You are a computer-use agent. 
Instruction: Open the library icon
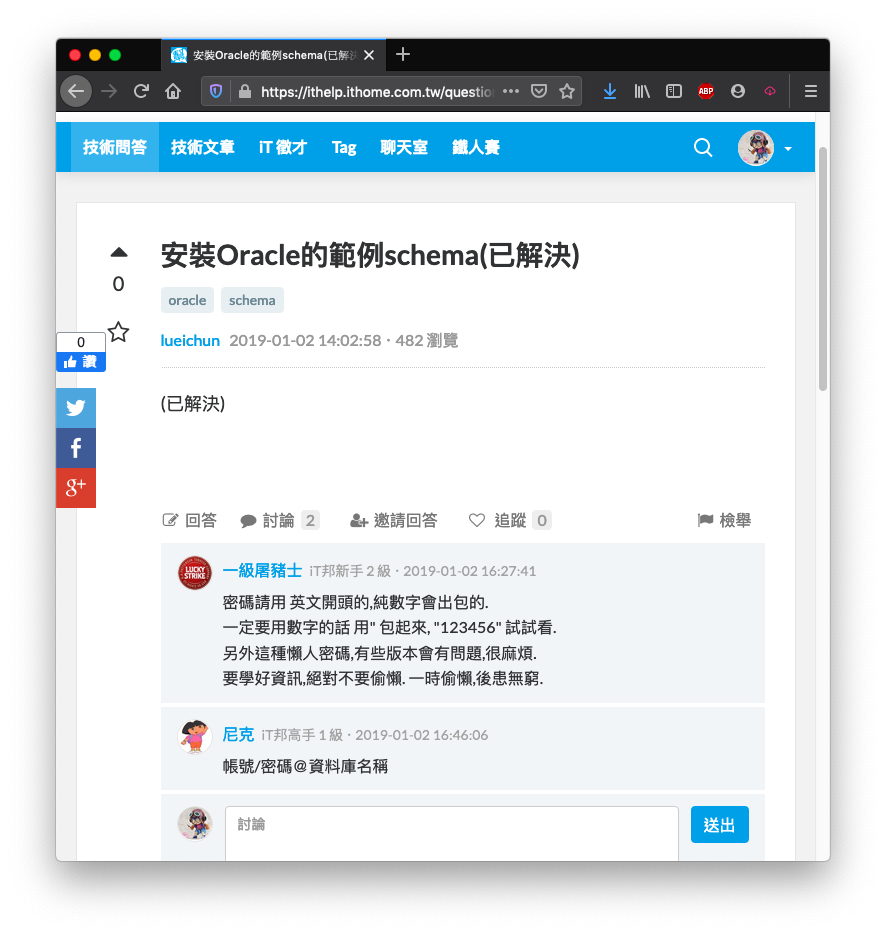(x=642, y=91)
